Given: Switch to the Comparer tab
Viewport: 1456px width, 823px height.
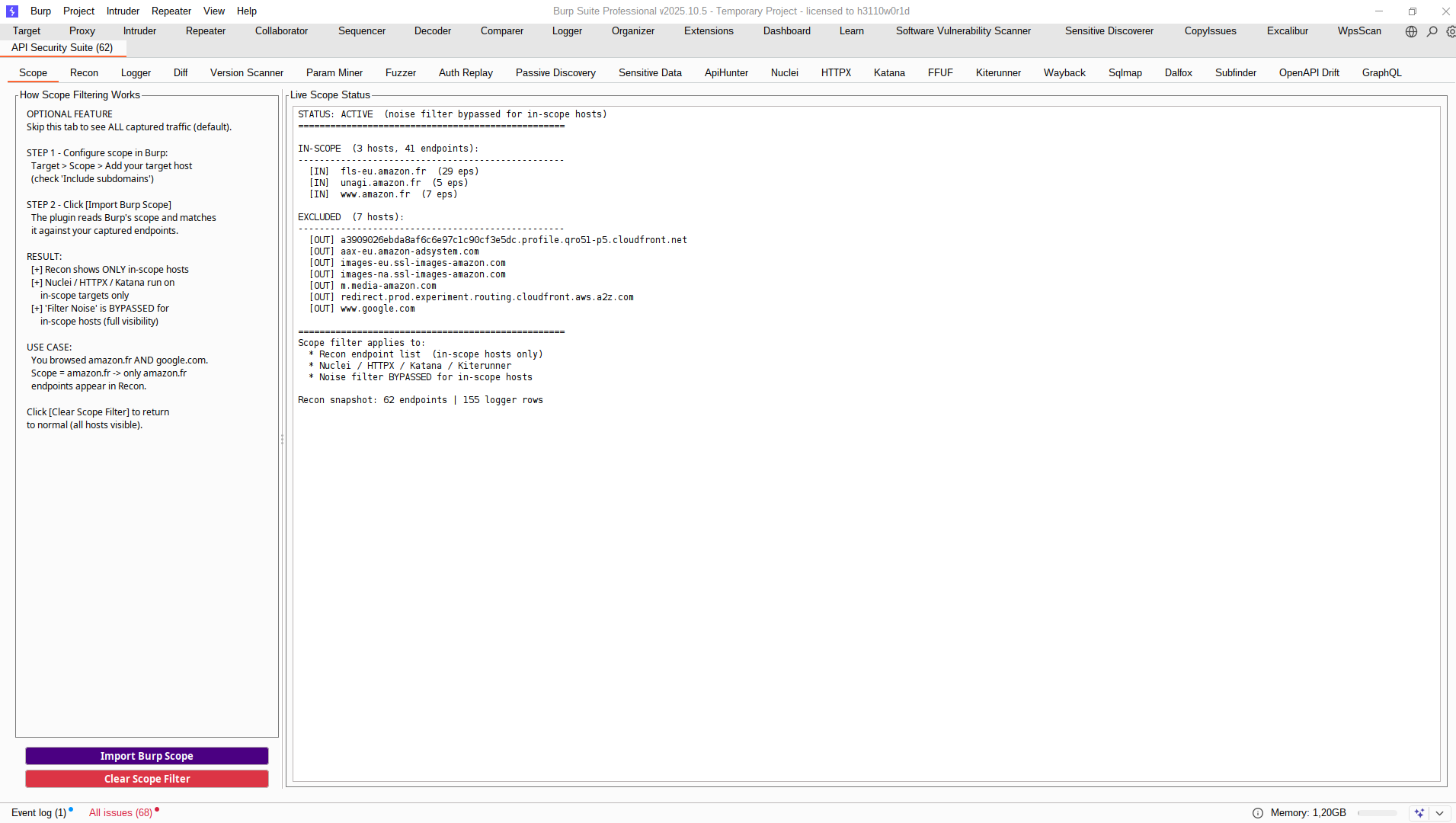Looking at the screenshot, I should [x=502, y=31].
